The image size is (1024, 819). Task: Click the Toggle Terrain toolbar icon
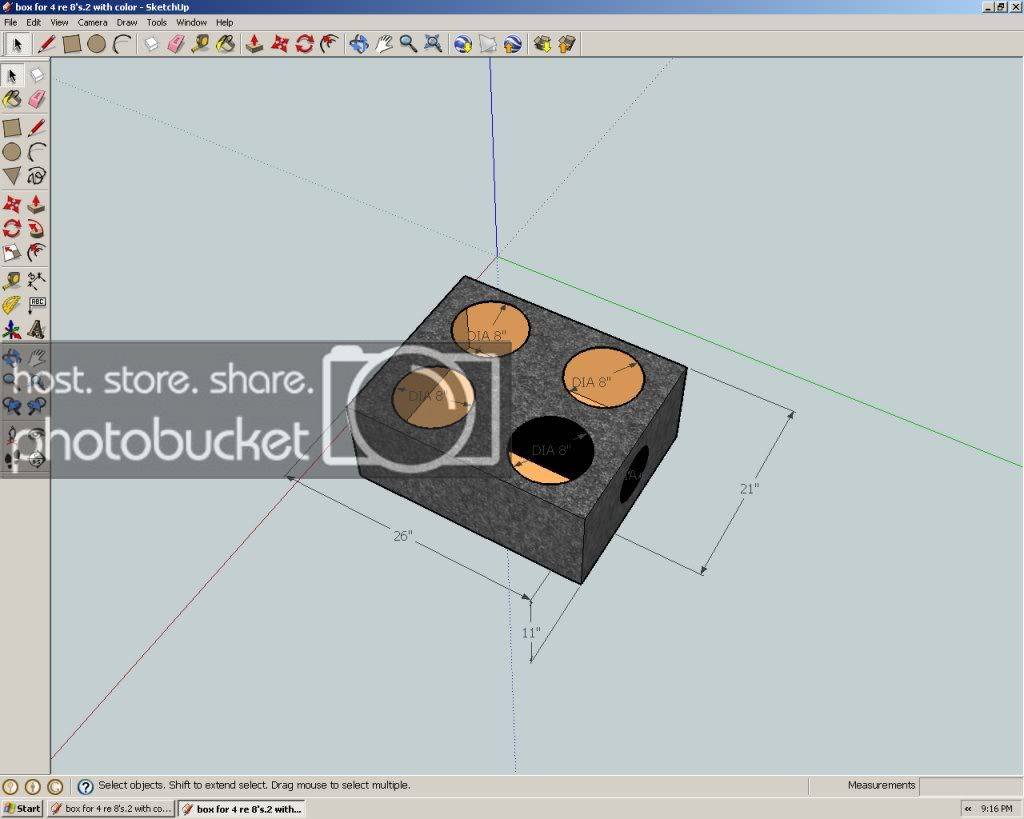[x=488, y=44]
